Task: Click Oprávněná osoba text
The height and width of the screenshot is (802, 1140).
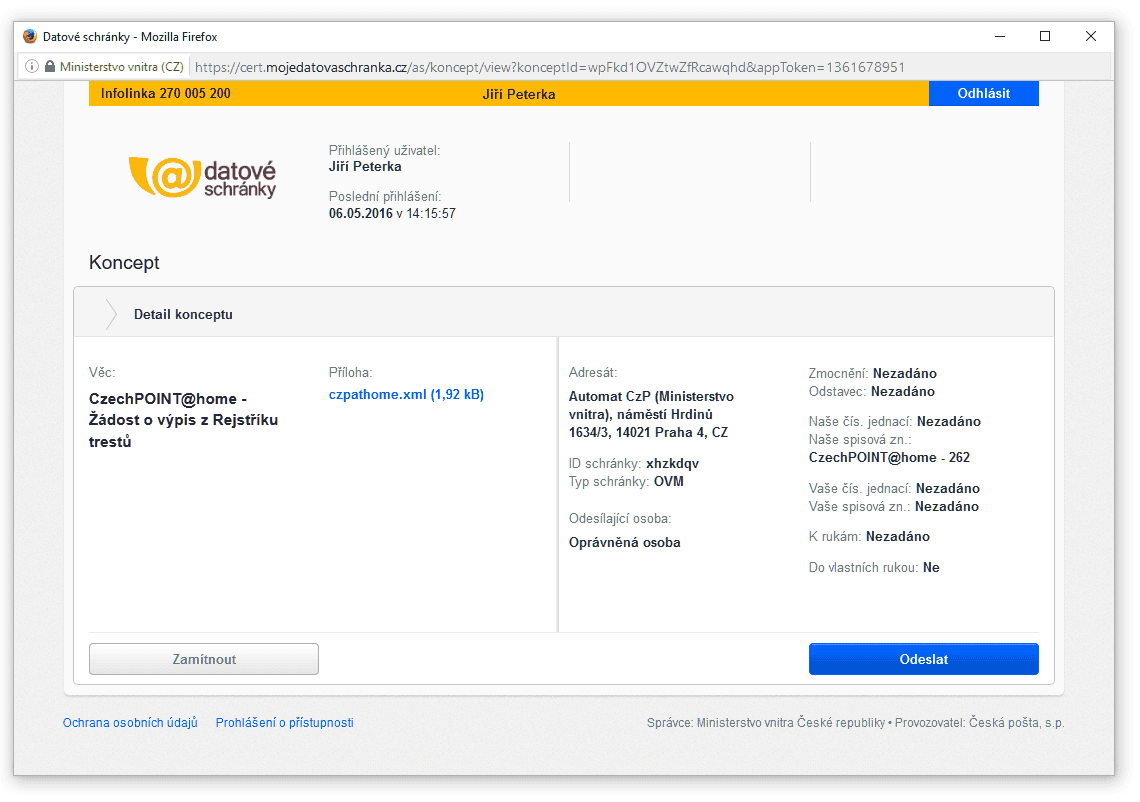Action: coord(625,543)
